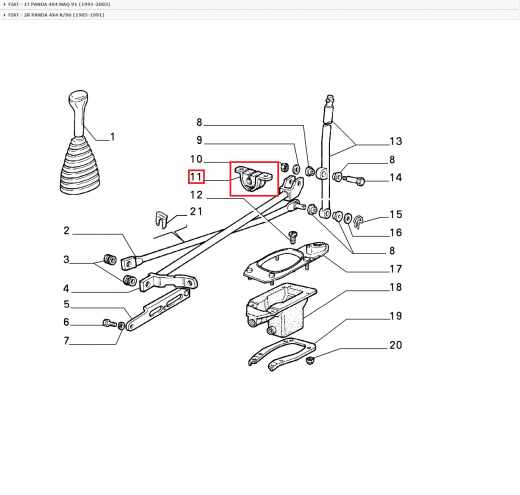The width and height of the screenshot is (520, 495).
Task: Select part number 16 label
Action: (396, 232)
